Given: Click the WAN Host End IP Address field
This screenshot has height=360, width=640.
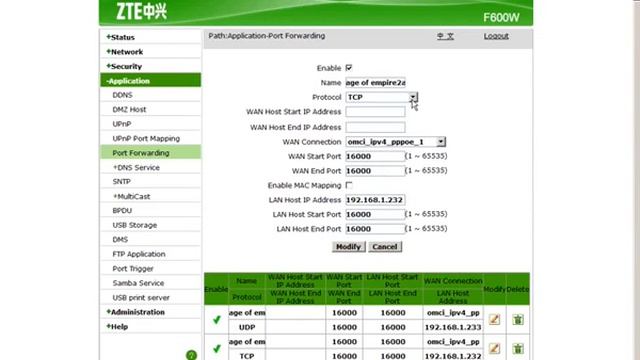Looking at the screenshot, I should (x=376, y=127).
